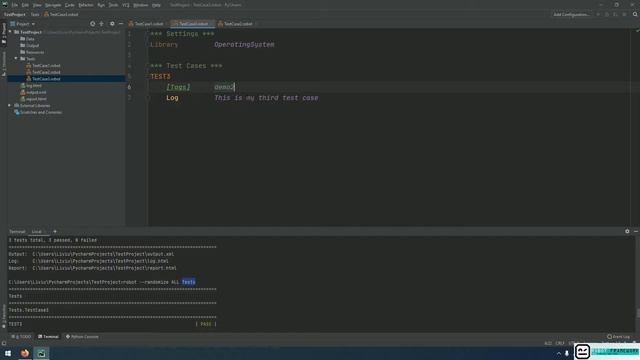Screen dimensions: 640x360
Task: Open the Event Log
Action: pyautogui.click(x=619, y=337)
